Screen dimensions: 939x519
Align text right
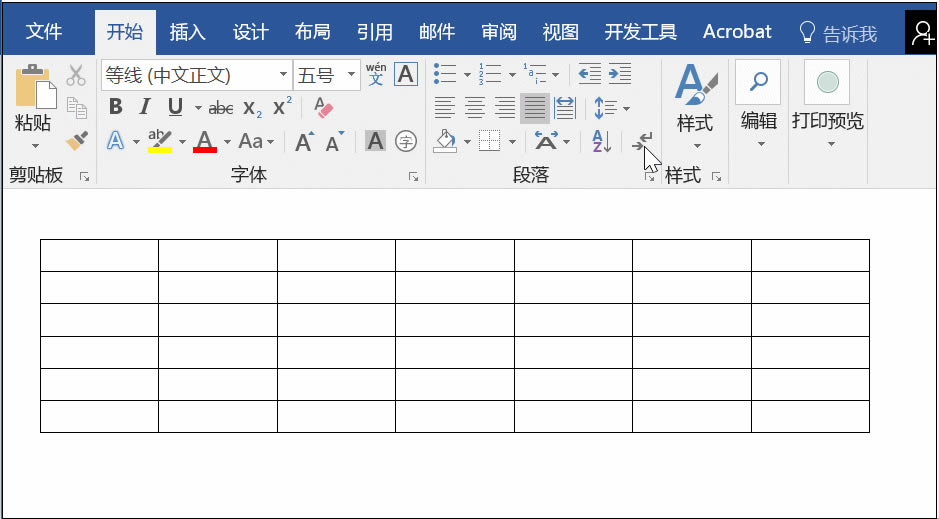tap(505, 108)
